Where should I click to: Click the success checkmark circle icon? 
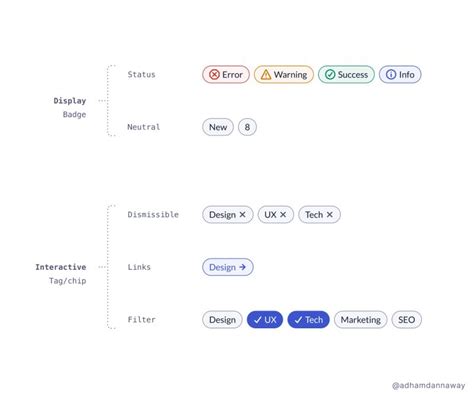click(x=330, y=74)
